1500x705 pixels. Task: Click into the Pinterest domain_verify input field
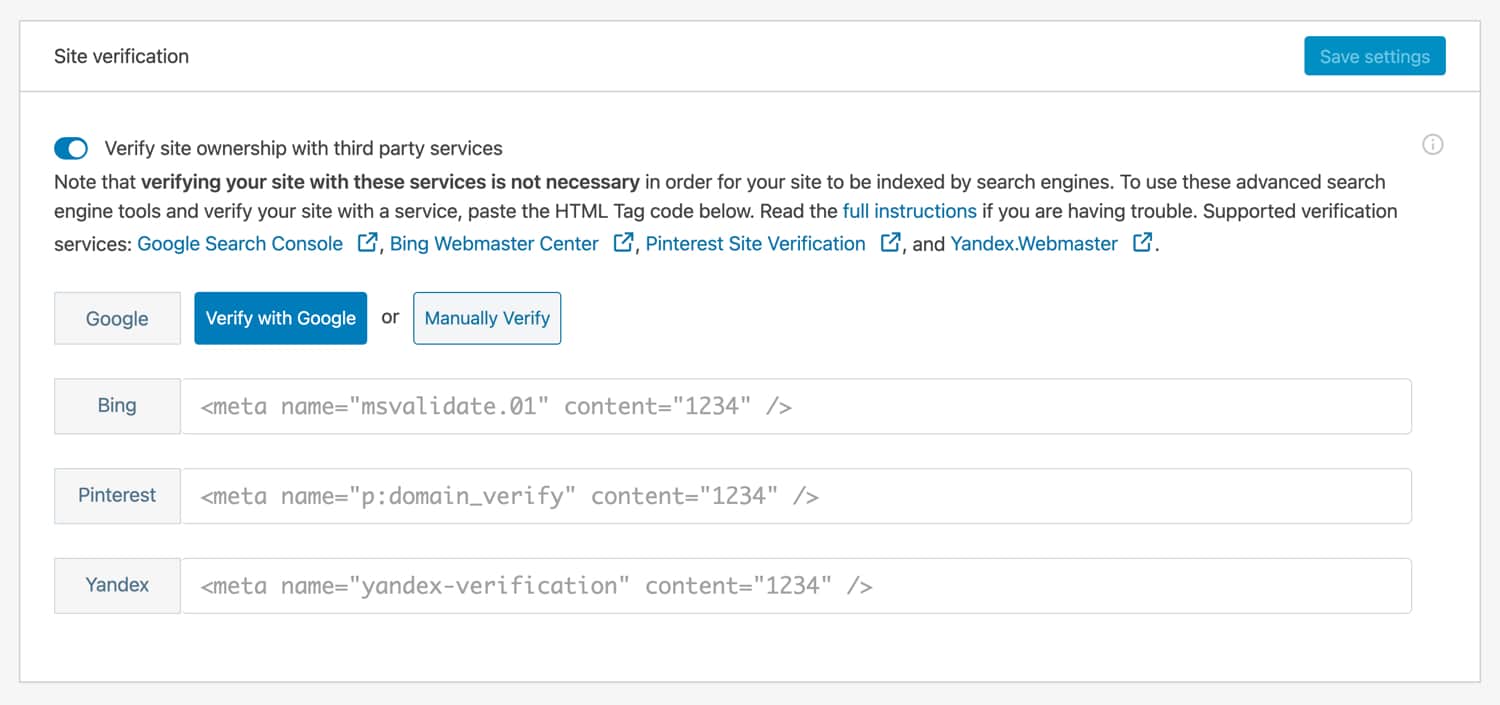(x=796, y=496)
